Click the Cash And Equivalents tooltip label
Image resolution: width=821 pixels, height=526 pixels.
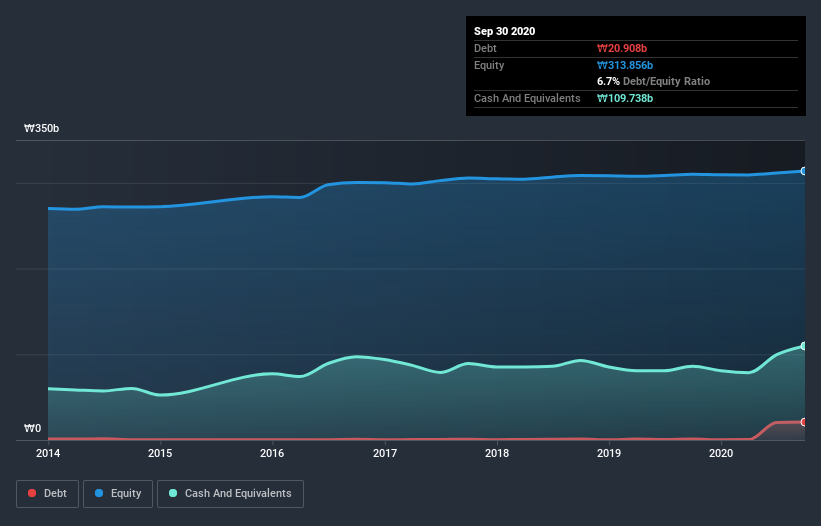527,98
